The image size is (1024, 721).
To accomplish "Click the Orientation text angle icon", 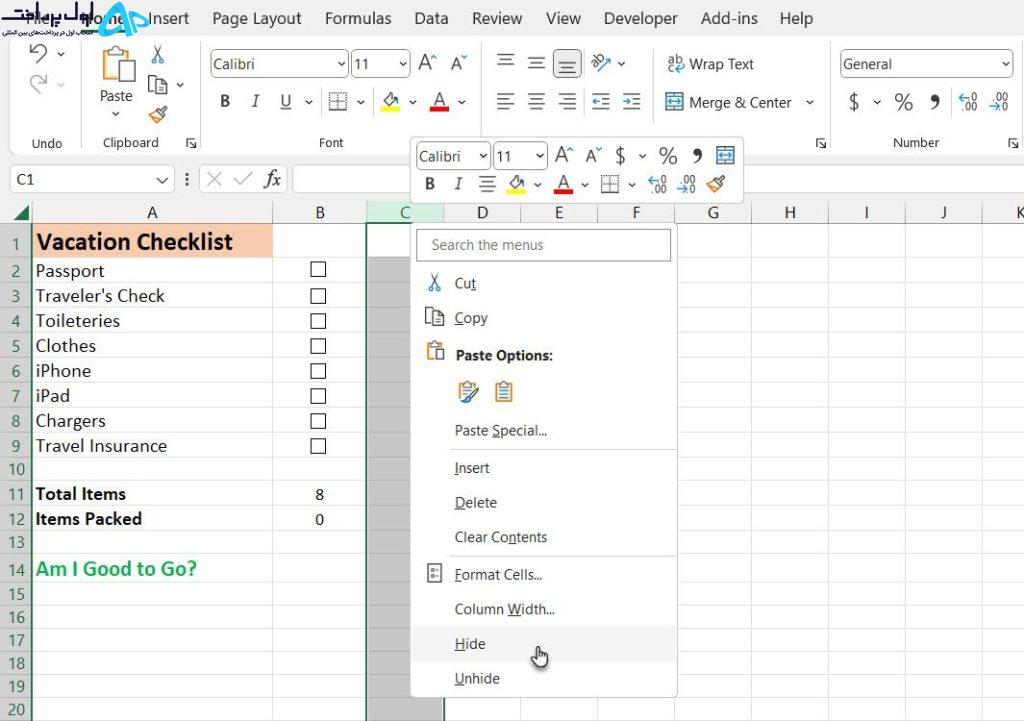I will pos(601,63).
